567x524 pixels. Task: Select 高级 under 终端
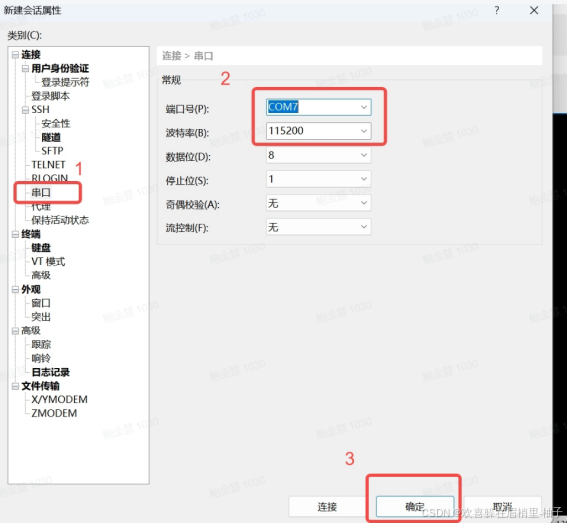(41, 276)
